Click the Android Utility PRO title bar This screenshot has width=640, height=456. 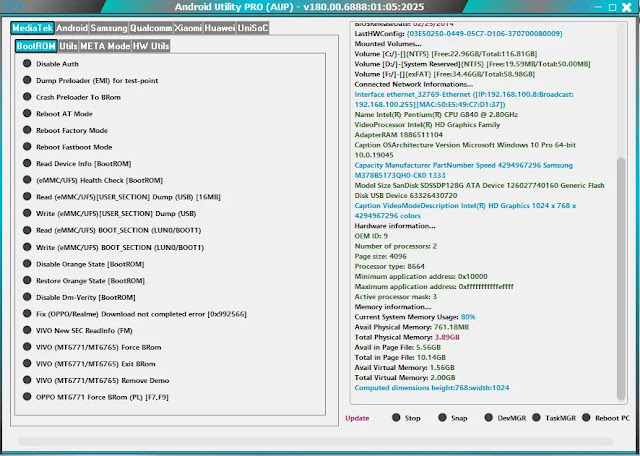pos(299,7)
